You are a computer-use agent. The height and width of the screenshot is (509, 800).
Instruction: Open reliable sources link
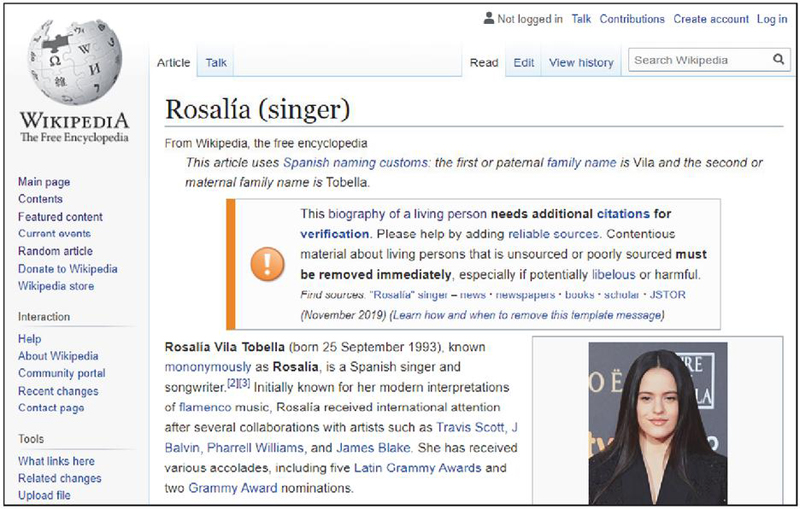(x=554, y=234)
